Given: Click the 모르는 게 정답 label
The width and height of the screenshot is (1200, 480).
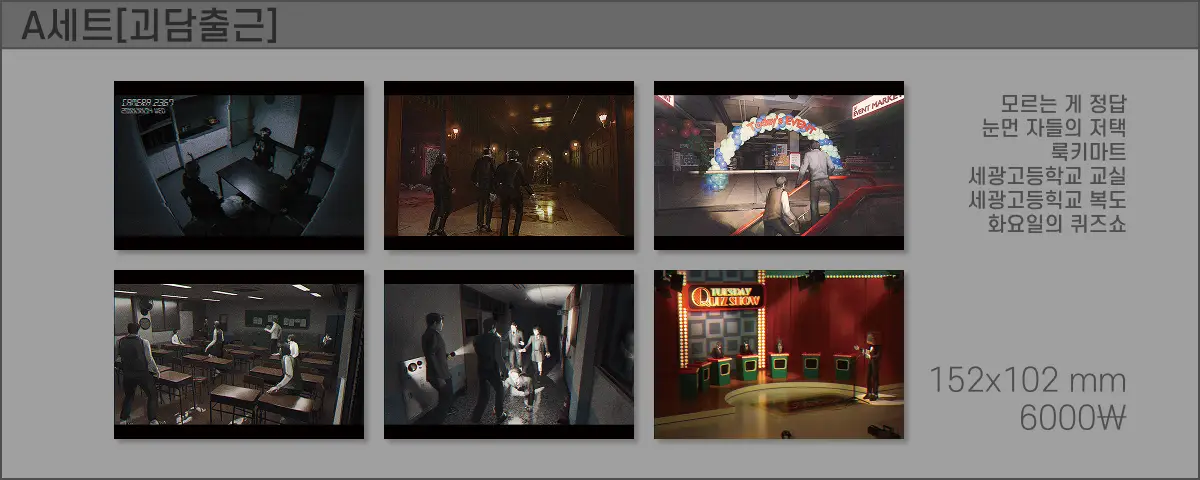Looking at the screenshot, I should (1063, 104).
